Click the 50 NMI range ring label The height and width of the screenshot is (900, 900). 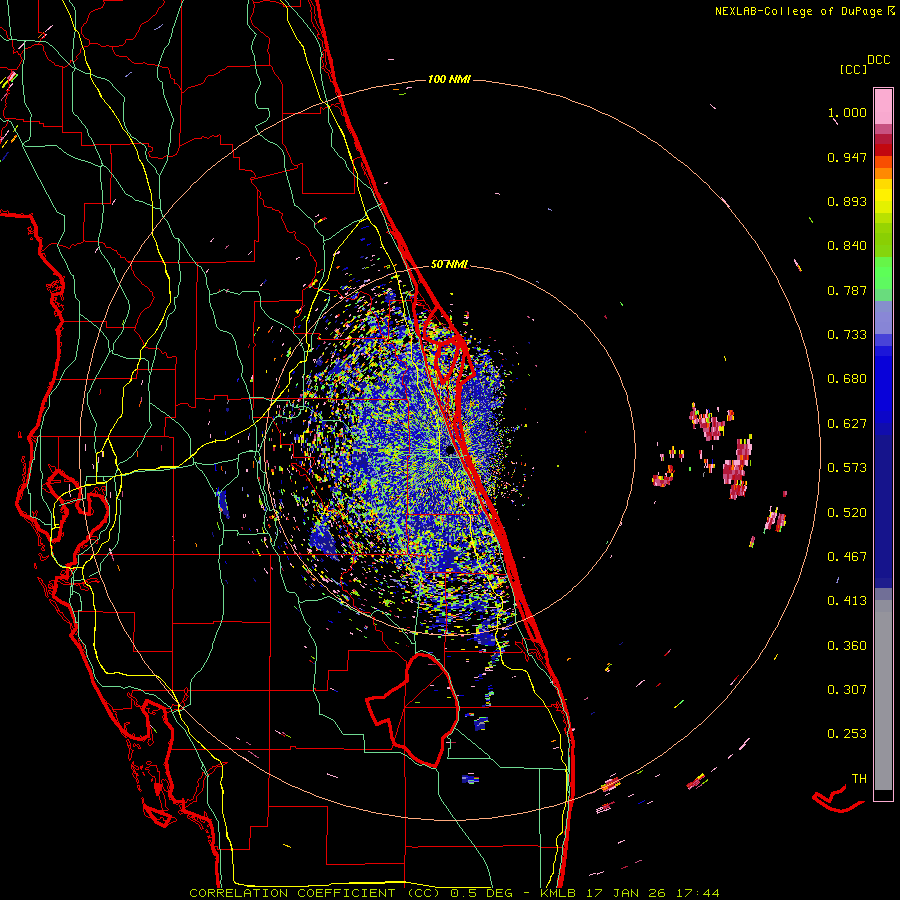449,265
